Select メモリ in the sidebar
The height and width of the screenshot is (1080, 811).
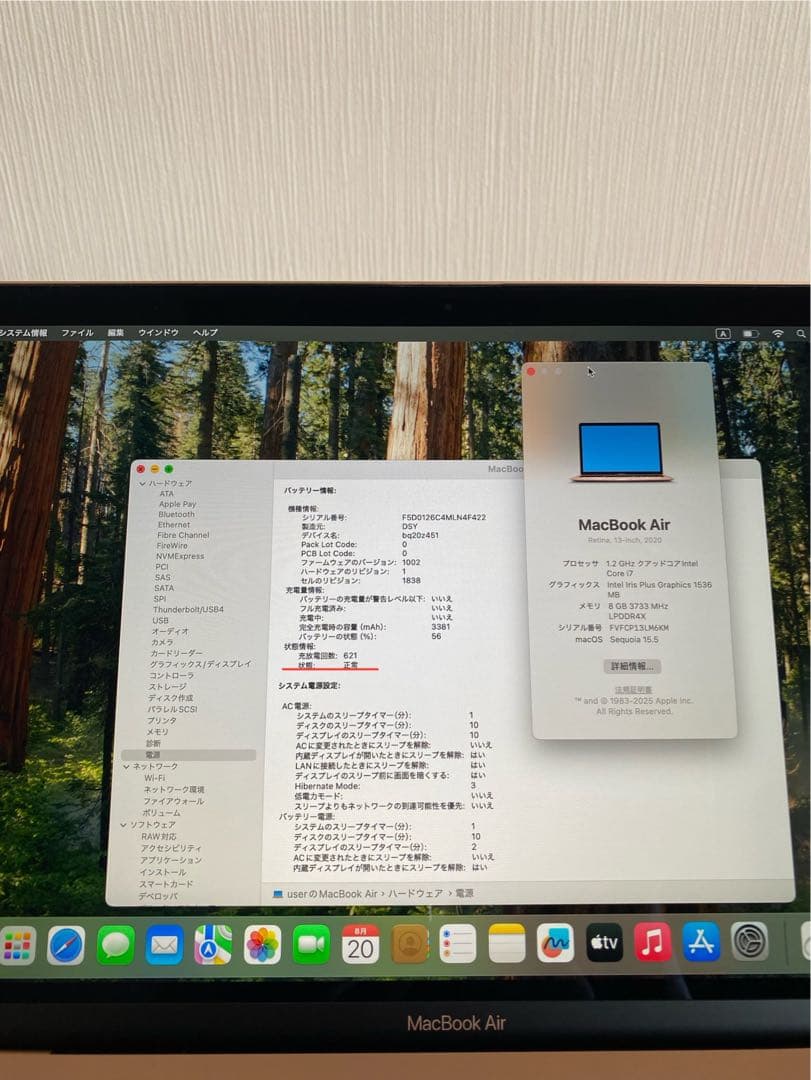point(157,731)
